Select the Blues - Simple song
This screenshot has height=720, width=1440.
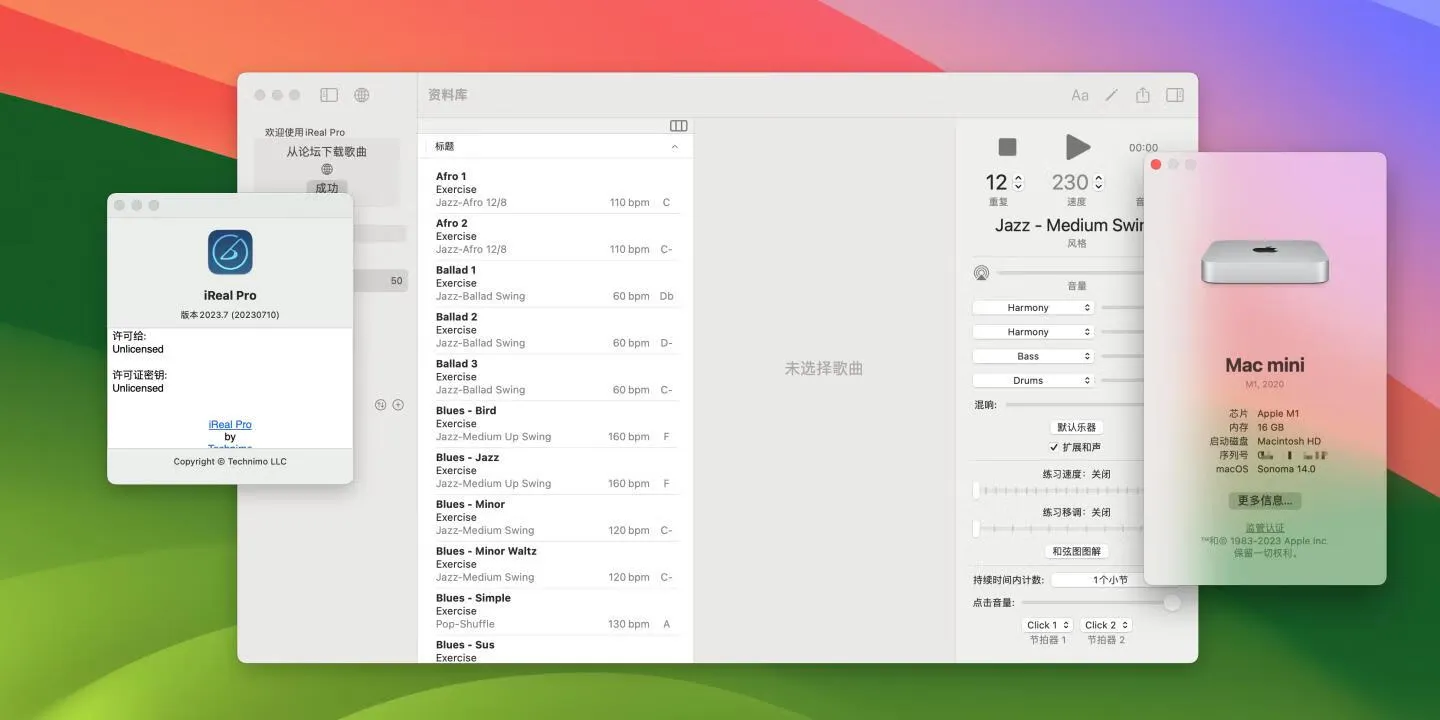(x=554, y=611)
